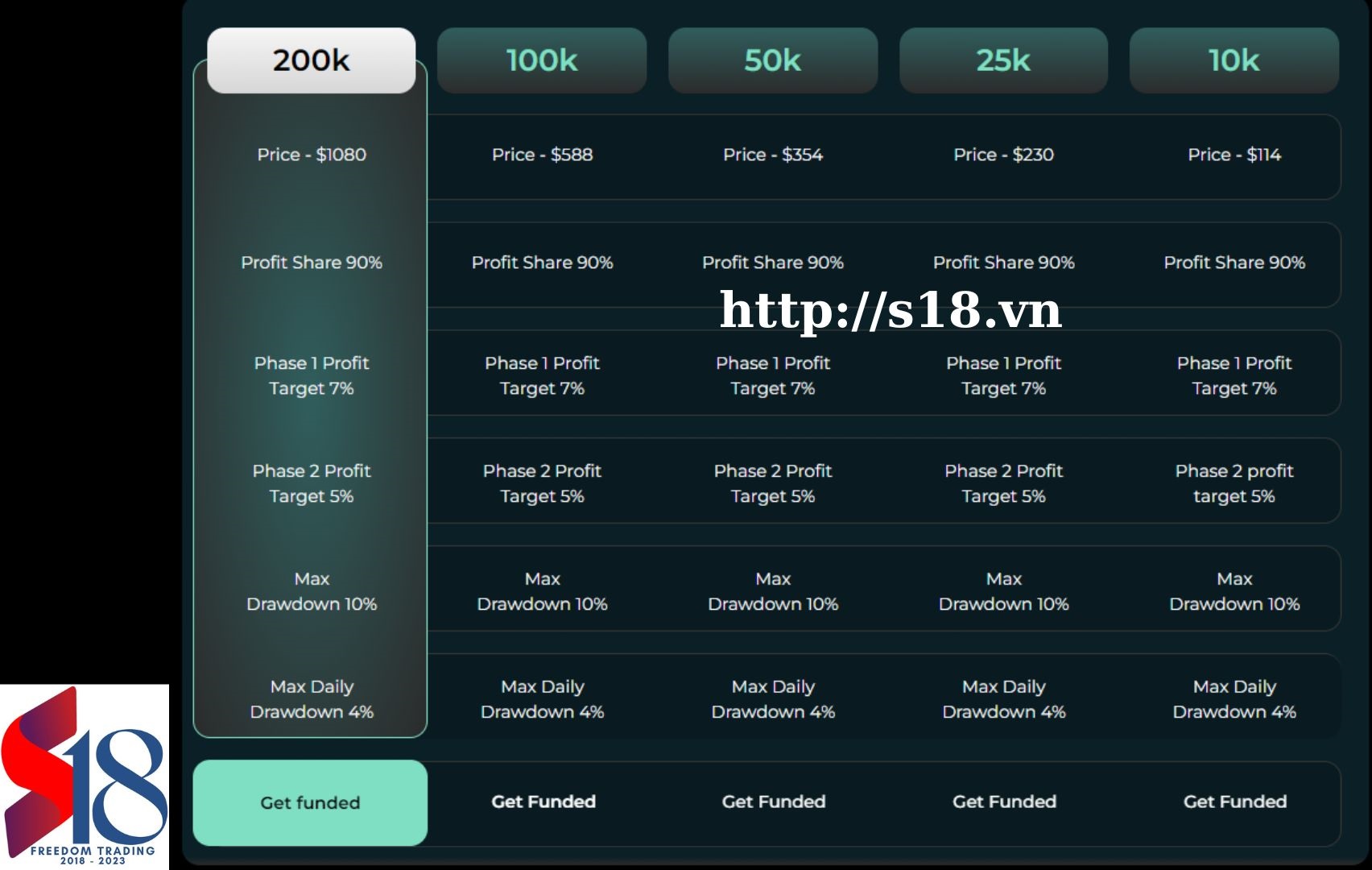Click 'Get Funded' under the 100k column
This screenshot has height=870, width=1372.
[x=543, y=802]
